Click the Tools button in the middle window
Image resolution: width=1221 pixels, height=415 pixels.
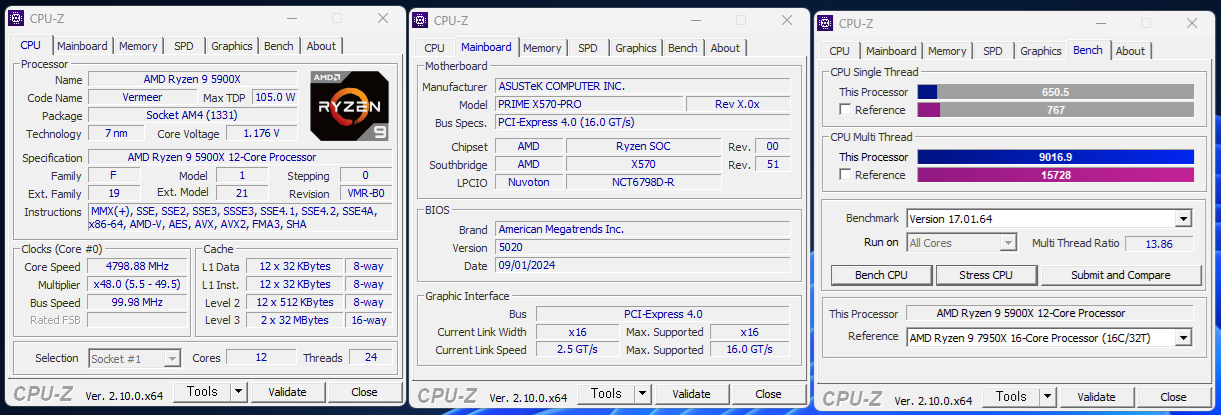[x=605, y=394]
